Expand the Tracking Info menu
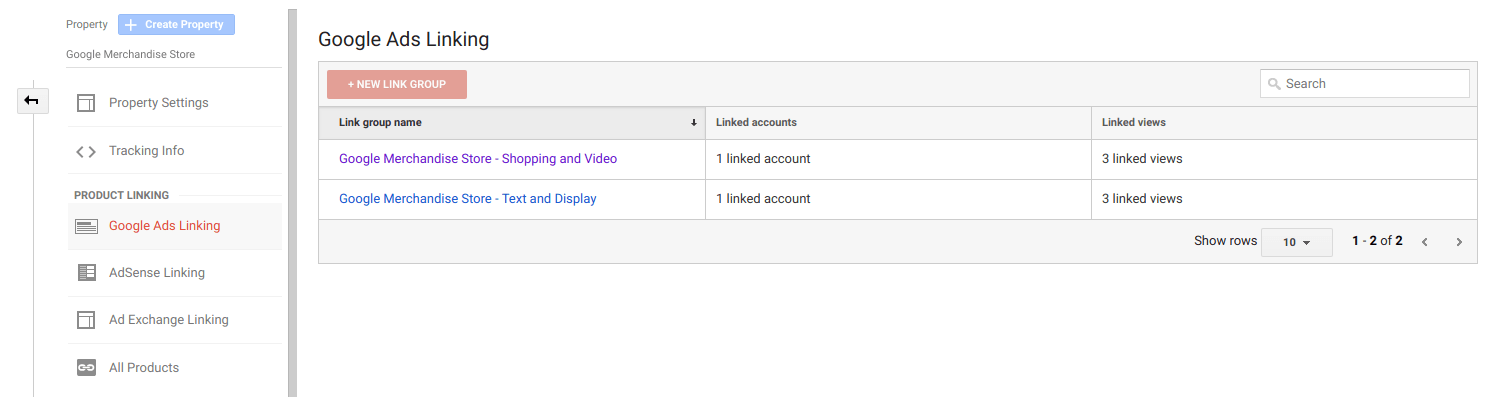1496x397 pixels. coord(175,151)
